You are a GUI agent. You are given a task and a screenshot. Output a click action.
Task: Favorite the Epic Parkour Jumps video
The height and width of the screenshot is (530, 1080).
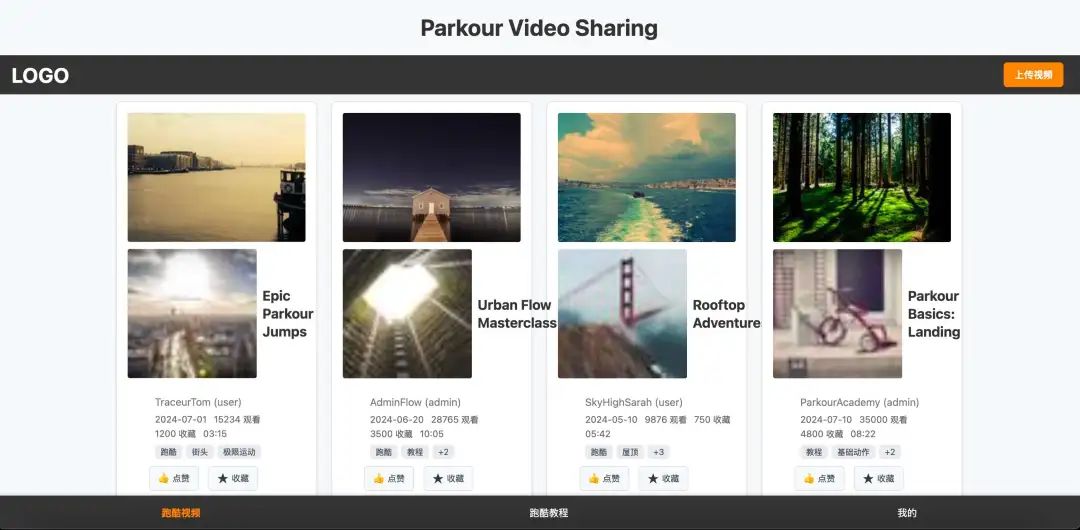[x=233, y=478]
